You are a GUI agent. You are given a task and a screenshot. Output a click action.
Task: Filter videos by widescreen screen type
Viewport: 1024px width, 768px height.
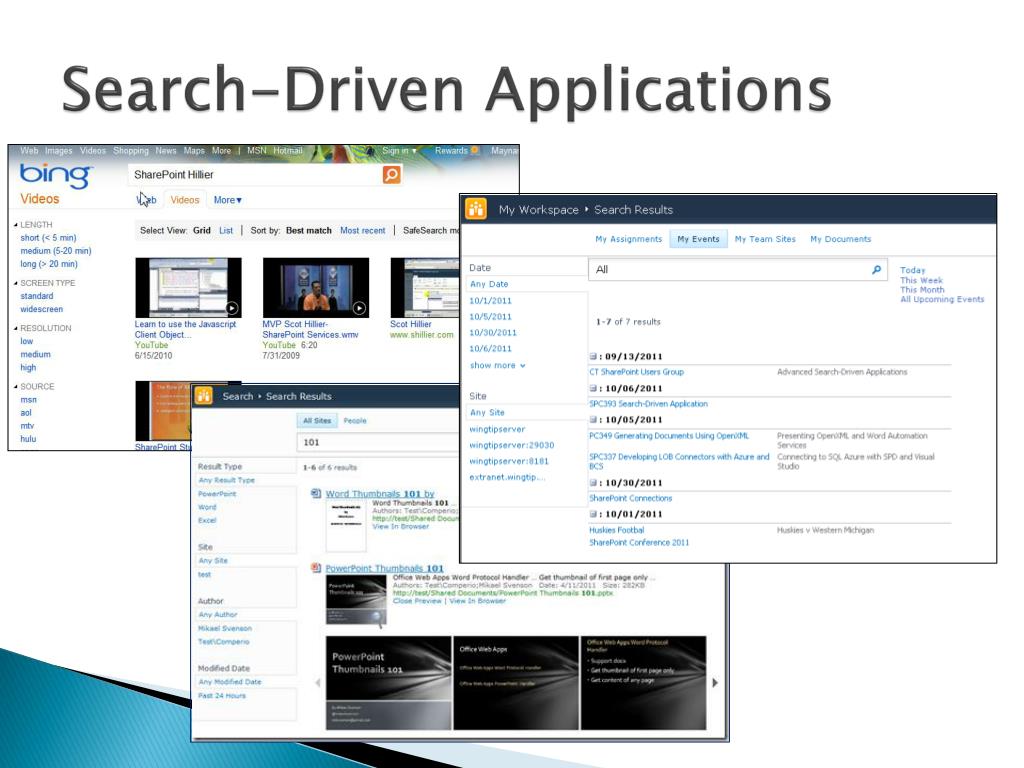tap(42, 309)
